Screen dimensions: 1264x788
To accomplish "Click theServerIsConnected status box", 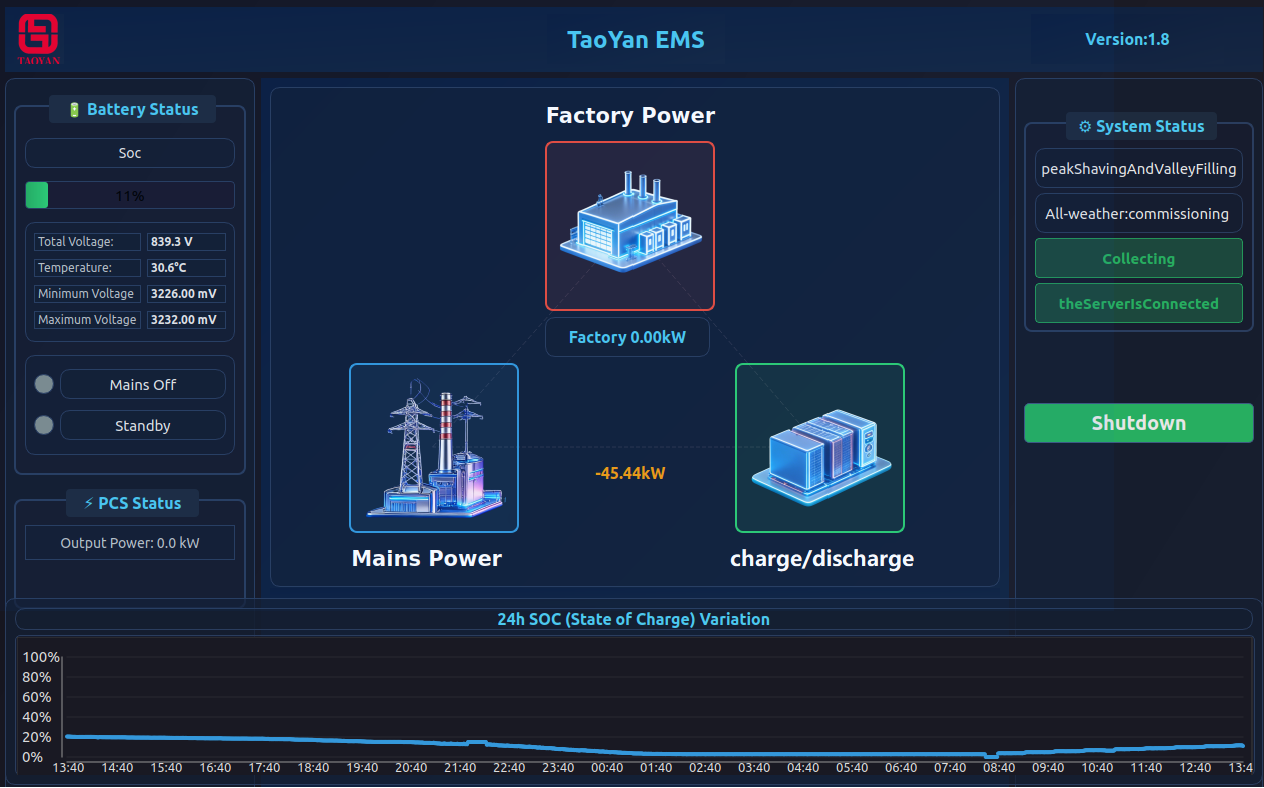I will click(1139, 304).
